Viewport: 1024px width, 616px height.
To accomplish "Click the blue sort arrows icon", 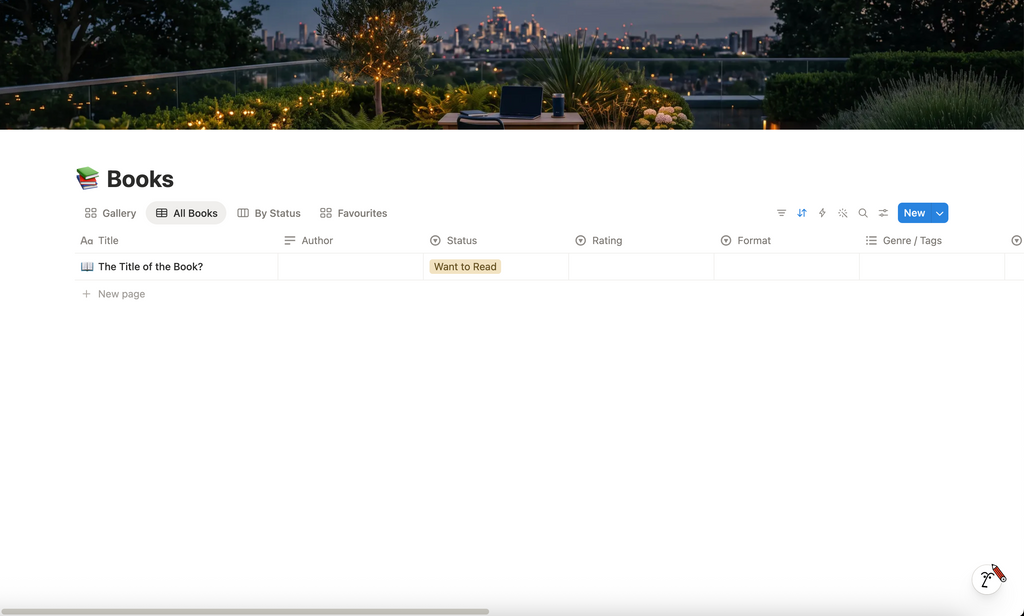I will click(x=802, y=213).
